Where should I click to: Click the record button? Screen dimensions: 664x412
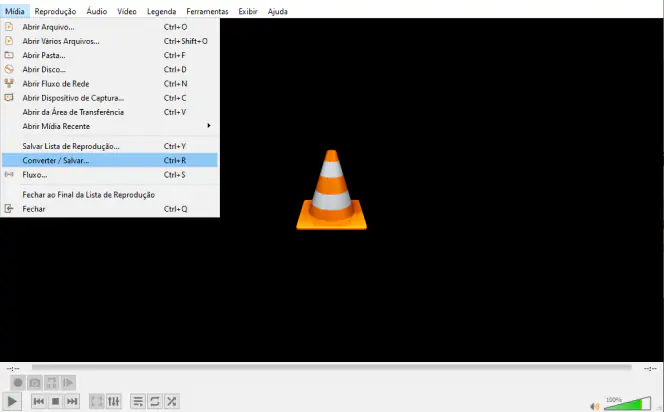tap(18, 383)
